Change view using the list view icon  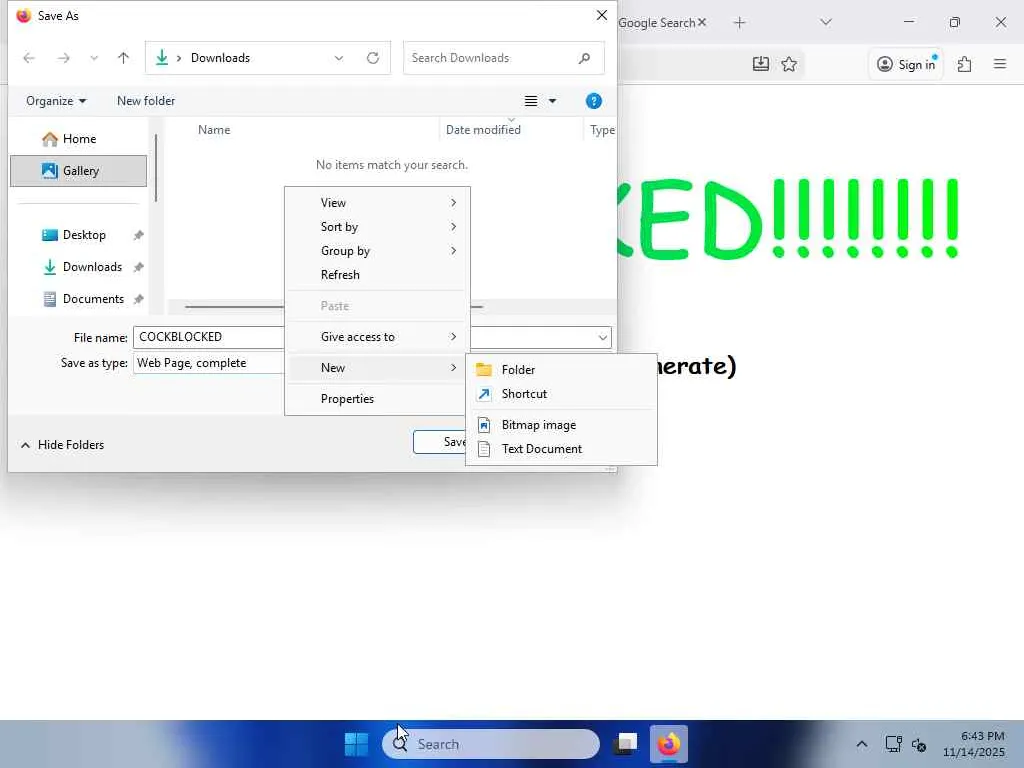(x=531, y=101)
